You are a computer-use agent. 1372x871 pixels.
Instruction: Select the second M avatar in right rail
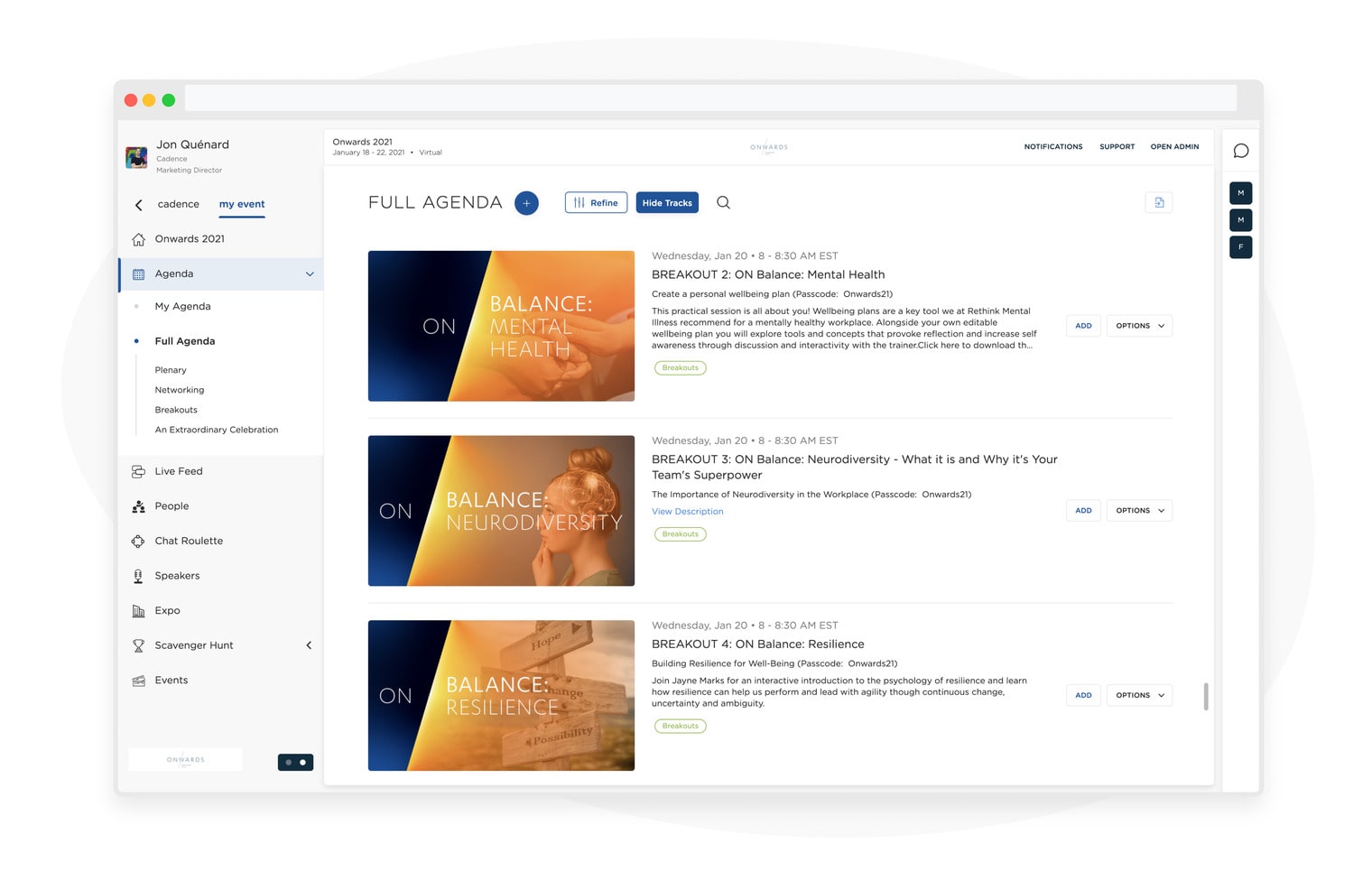point(1240,220)
